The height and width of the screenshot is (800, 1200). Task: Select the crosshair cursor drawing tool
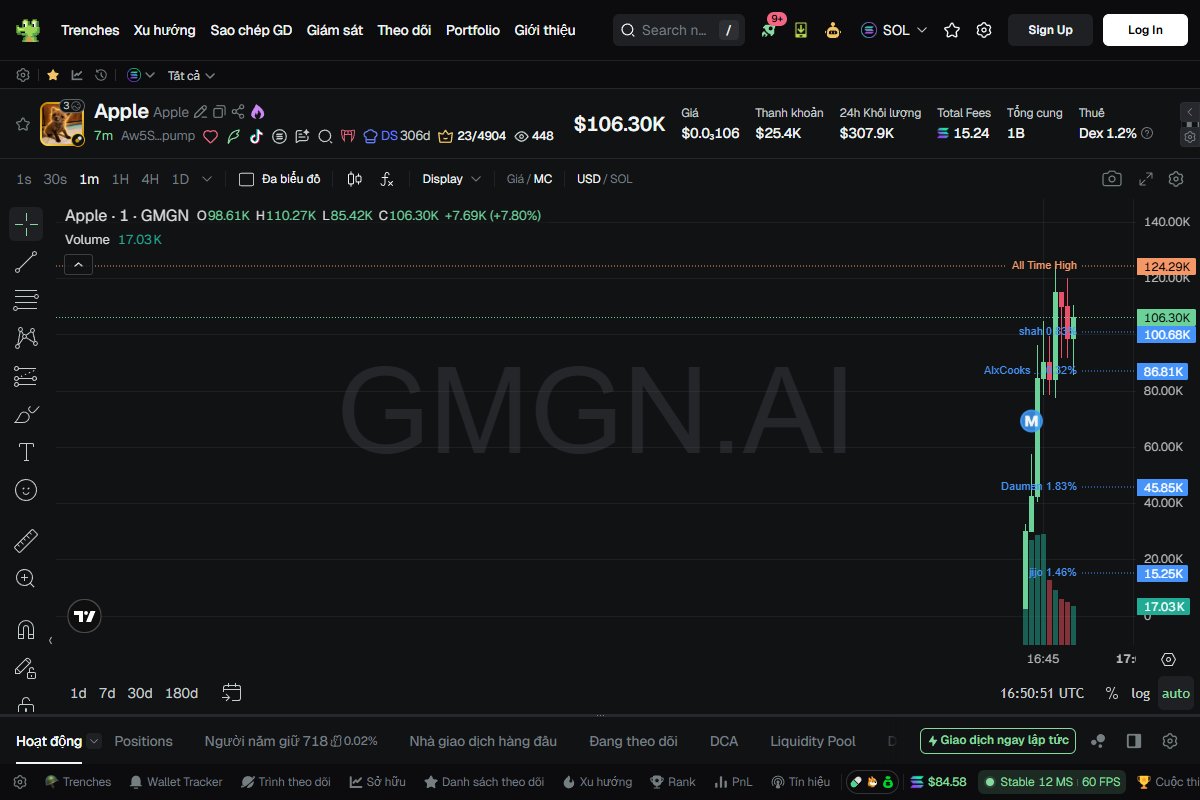26,224
